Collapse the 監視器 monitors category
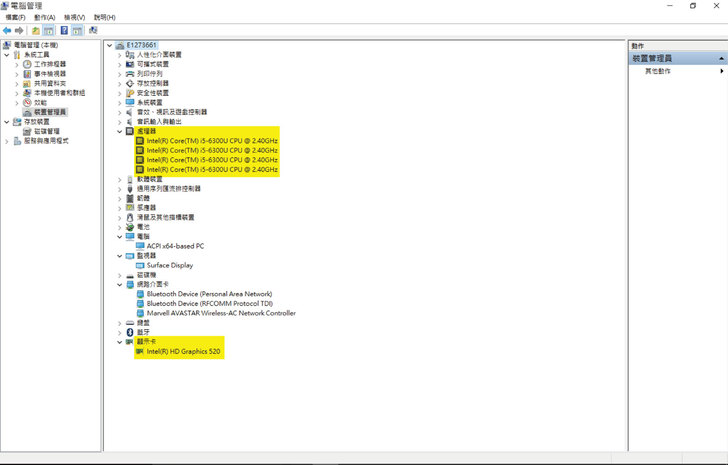Viewport: 728px width, 465px height. pyautogui.click(x=119, y=256)
